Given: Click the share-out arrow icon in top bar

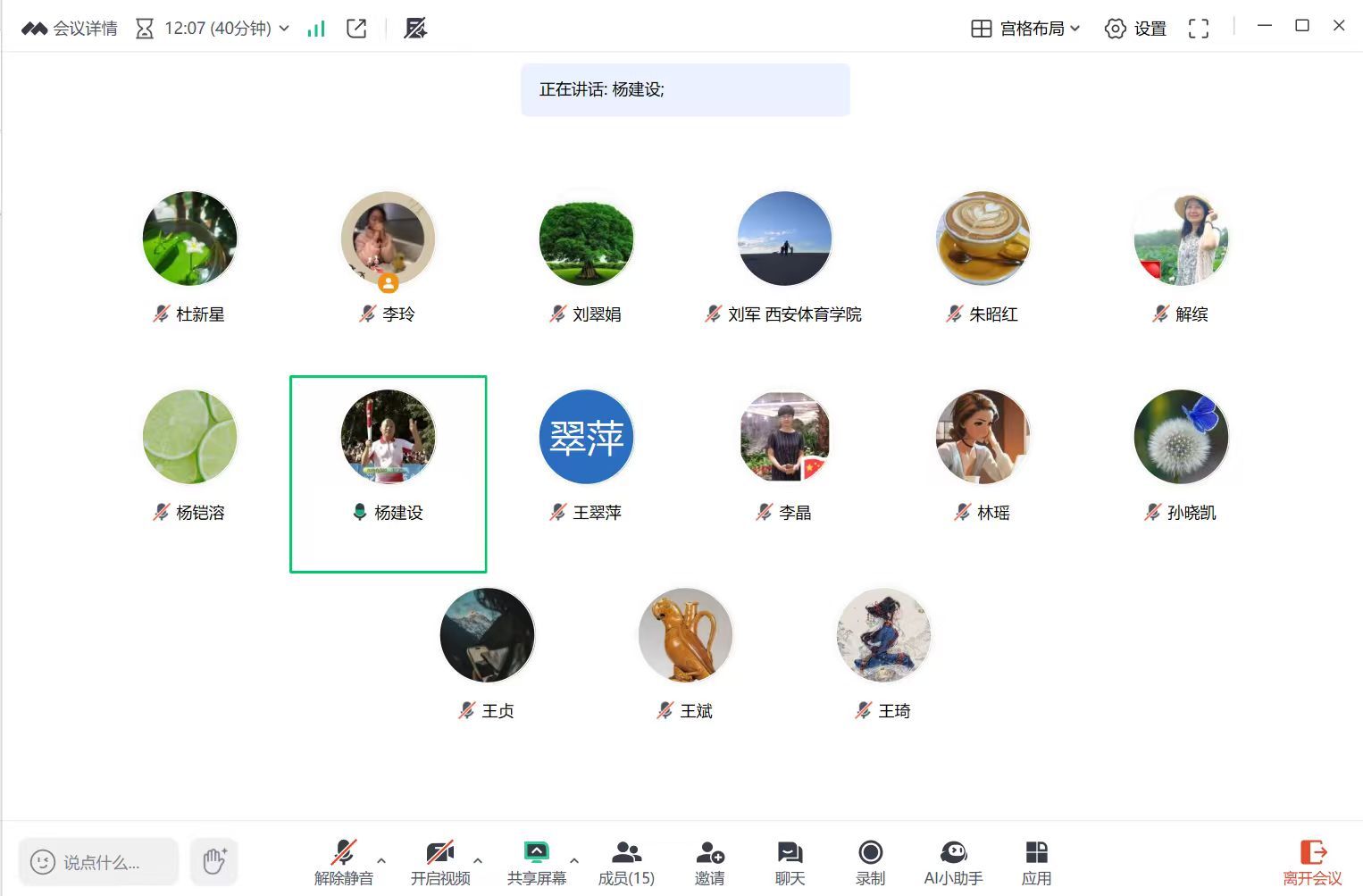Looking at the screenshot, I should (x=356, y=29).
